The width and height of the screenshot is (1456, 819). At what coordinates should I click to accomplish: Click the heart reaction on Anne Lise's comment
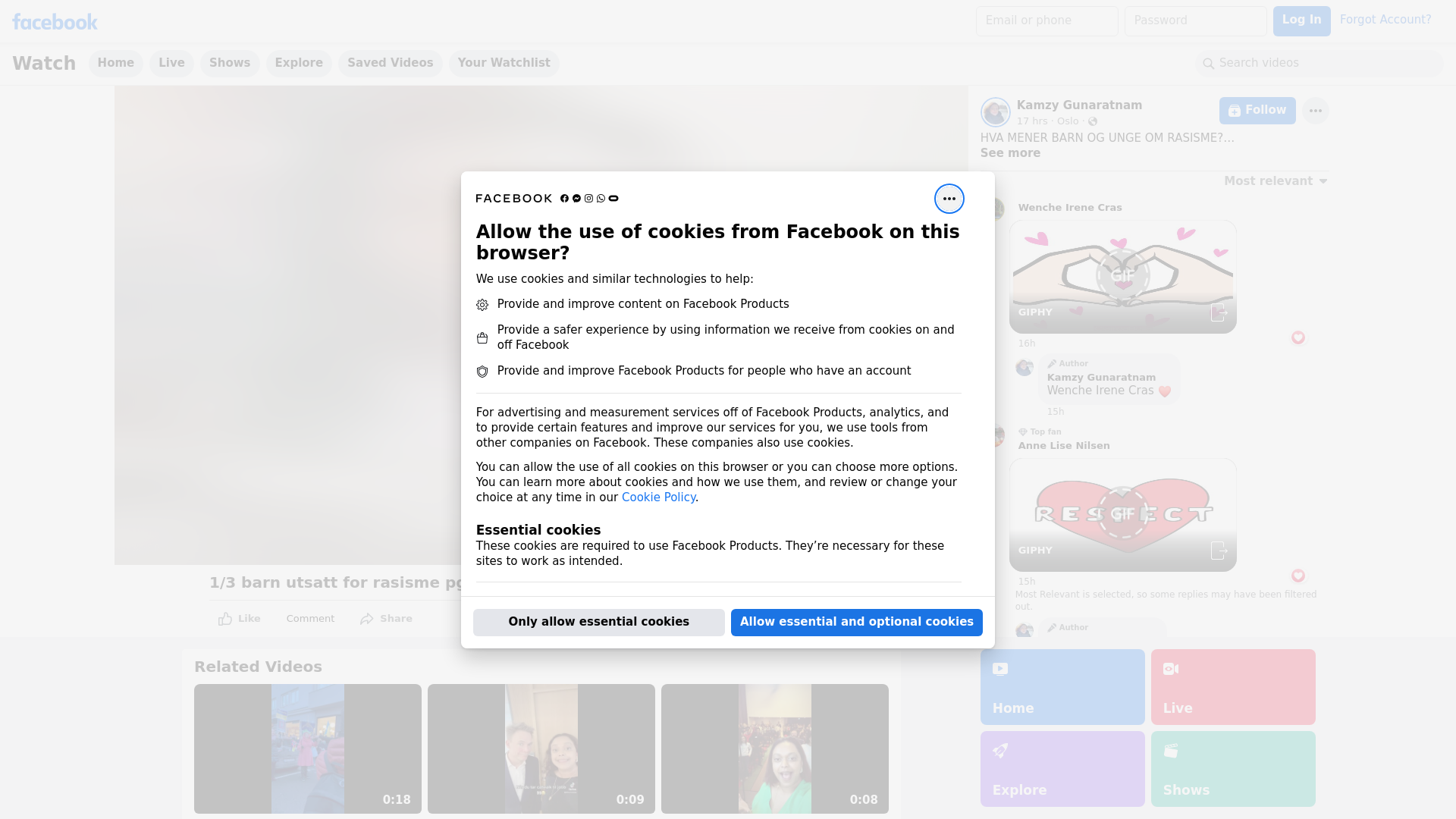[x=1298, y=576]
